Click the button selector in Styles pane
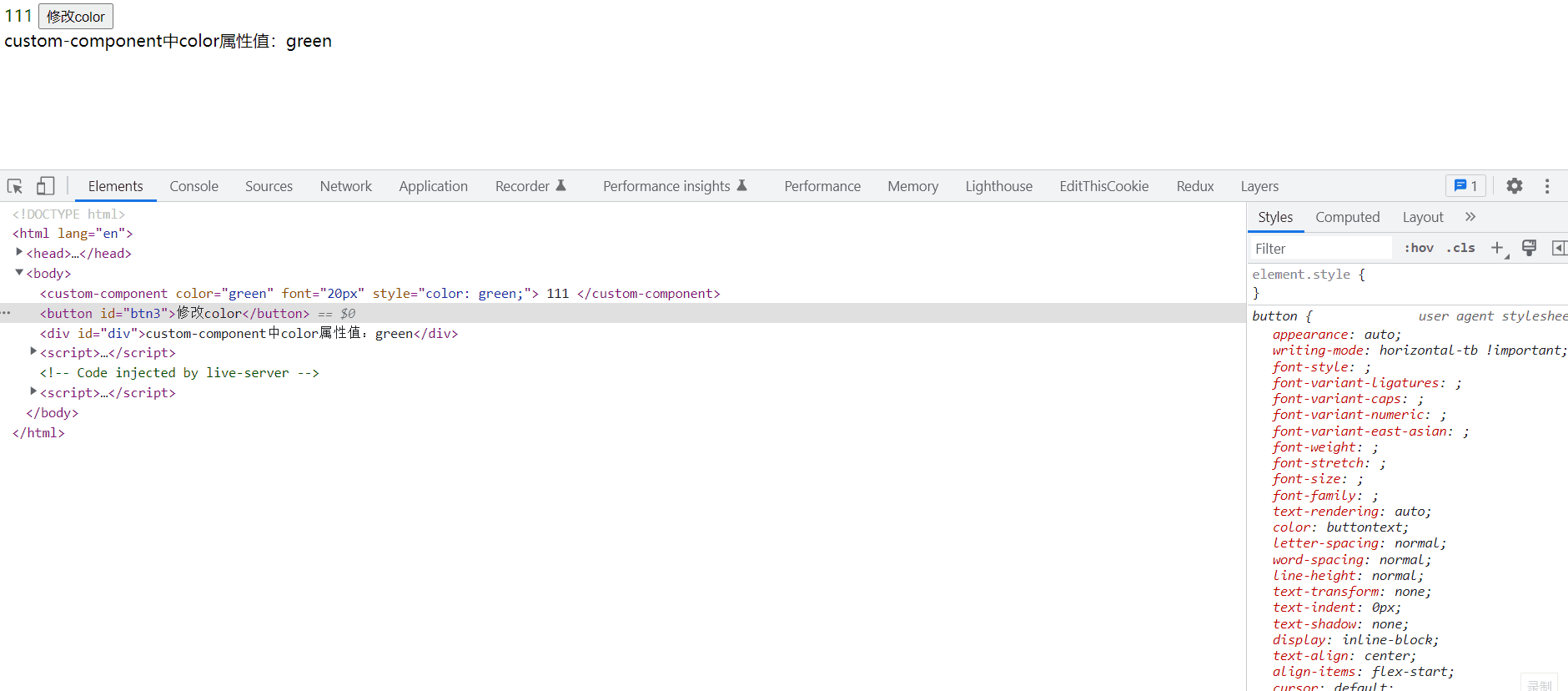 [1274, 315]
